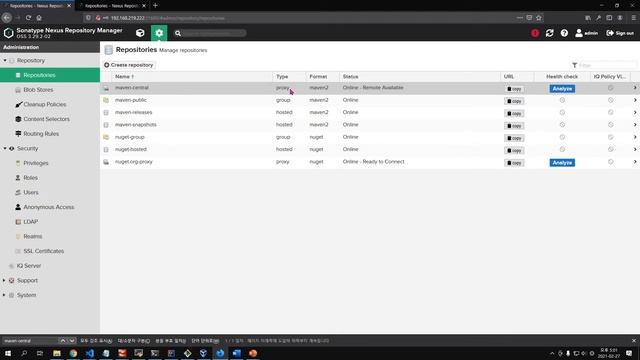Open maven-public row chevron

(x=635, y=100)
